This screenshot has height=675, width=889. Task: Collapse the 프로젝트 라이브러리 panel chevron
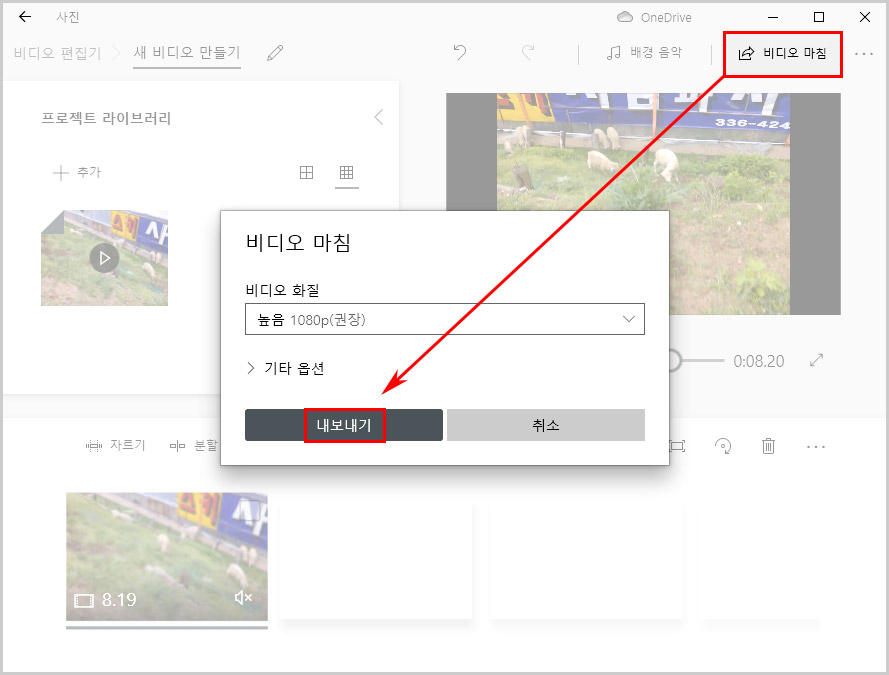[378, 116]
